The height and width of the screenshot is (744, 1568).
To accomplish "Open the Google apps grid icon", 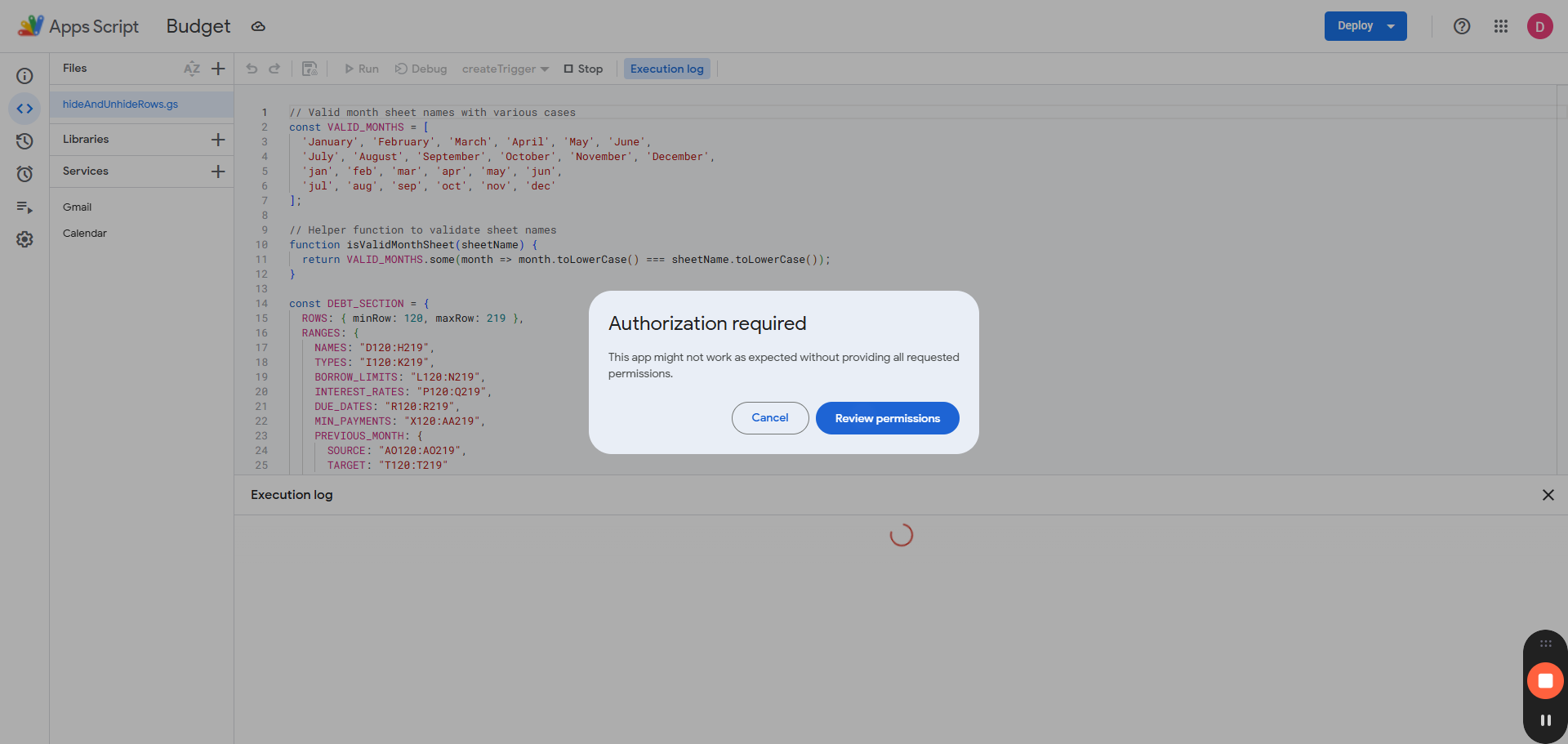I will [x=1501, y=26].
